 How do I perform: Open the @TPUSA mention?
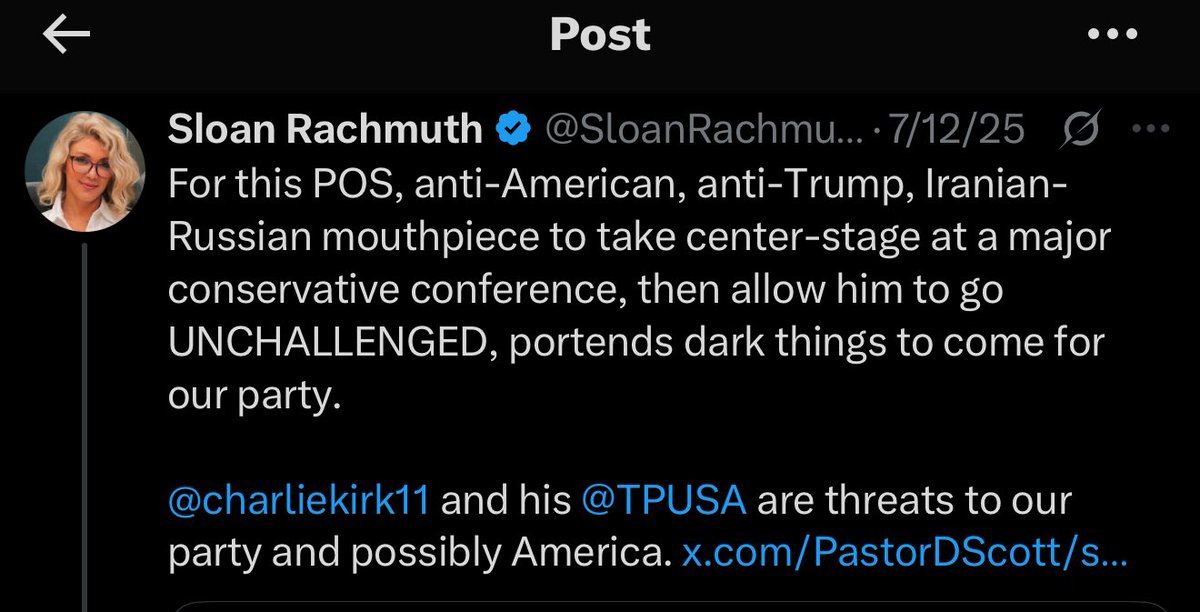[x=664, y=499]
